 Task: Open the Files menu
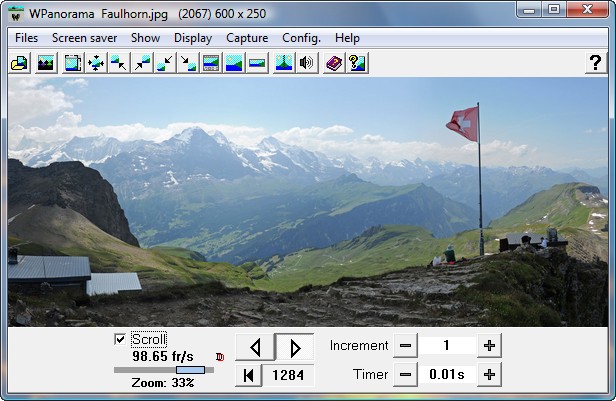[x=26, y=38]
